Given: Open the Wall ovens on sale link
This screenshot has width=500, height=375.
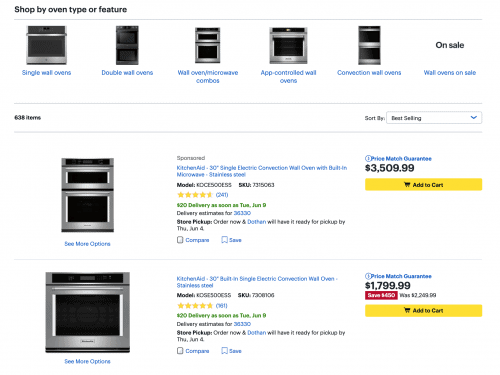Looking at the screenshot, I should click(x=450, y=73).
